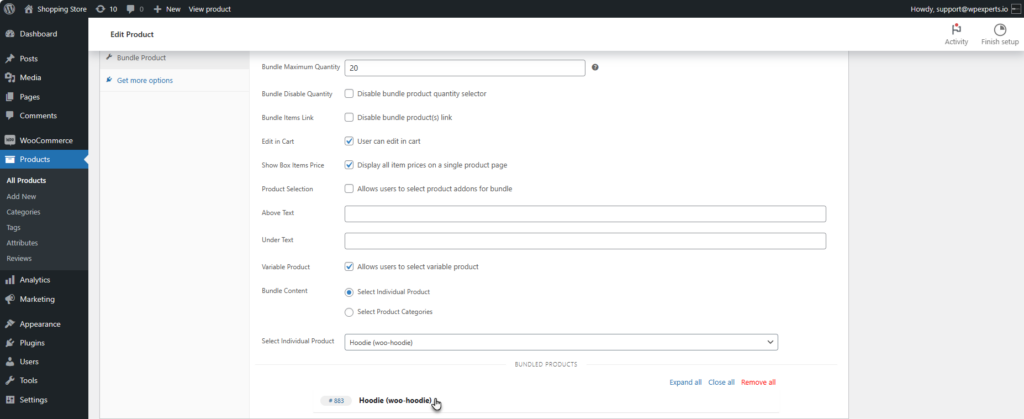Open Reviews under Products
The width and height of the screenshot is (1024, 419).
(x=20, y=258)
